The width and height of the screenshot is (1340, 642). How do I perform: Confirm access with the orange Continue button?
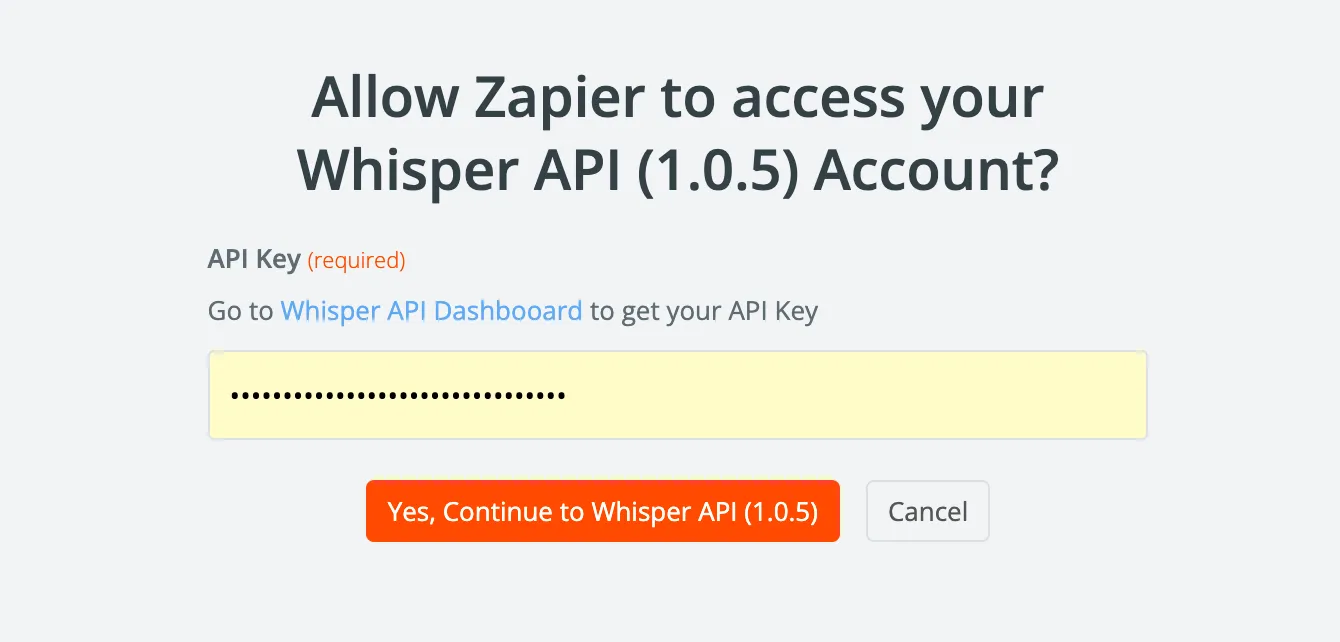[602, 511]
